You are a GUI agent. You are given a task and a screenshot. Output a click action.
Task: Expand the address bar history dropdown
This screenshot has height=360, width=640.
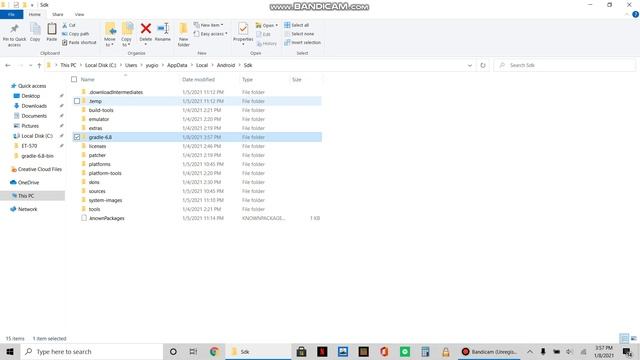pyautogui.click(x=470, y=65)
